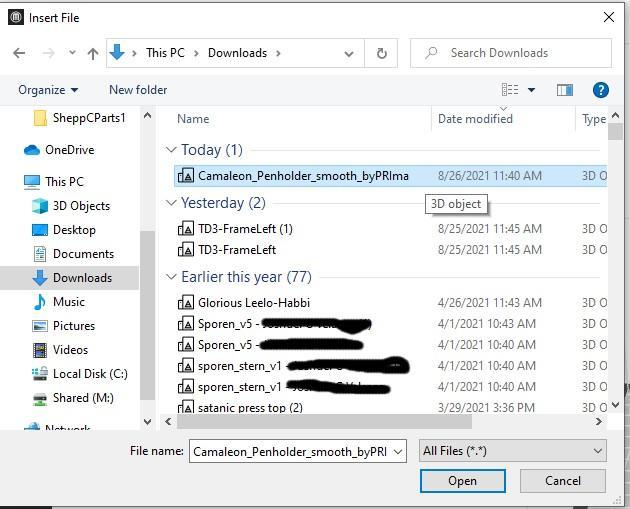Screen dimensions: 630x509
Task: Click the File name combo box
Action: point(298,452)
